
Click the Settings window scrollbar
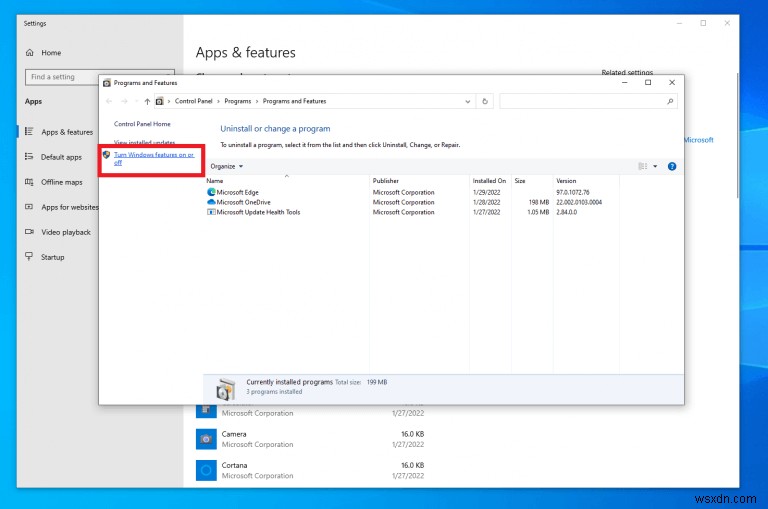[x=738, y=136]
